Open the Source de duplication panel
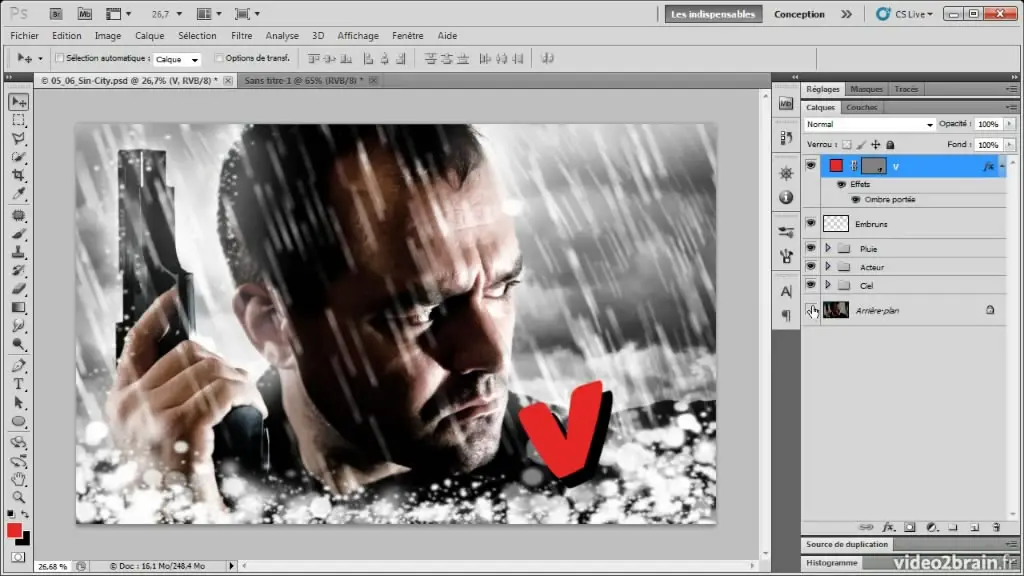The height and width of the screenshot is (576, 1024). point(847,544)
